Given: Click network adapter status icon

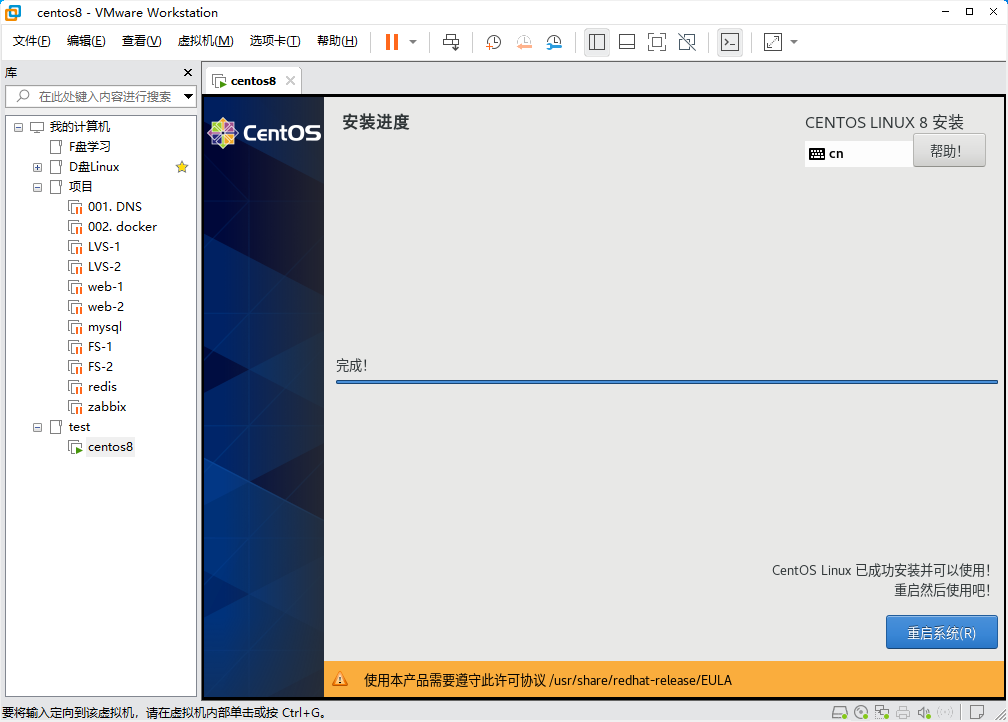Looking at the screenshot, I should click(x=882, y=712).
